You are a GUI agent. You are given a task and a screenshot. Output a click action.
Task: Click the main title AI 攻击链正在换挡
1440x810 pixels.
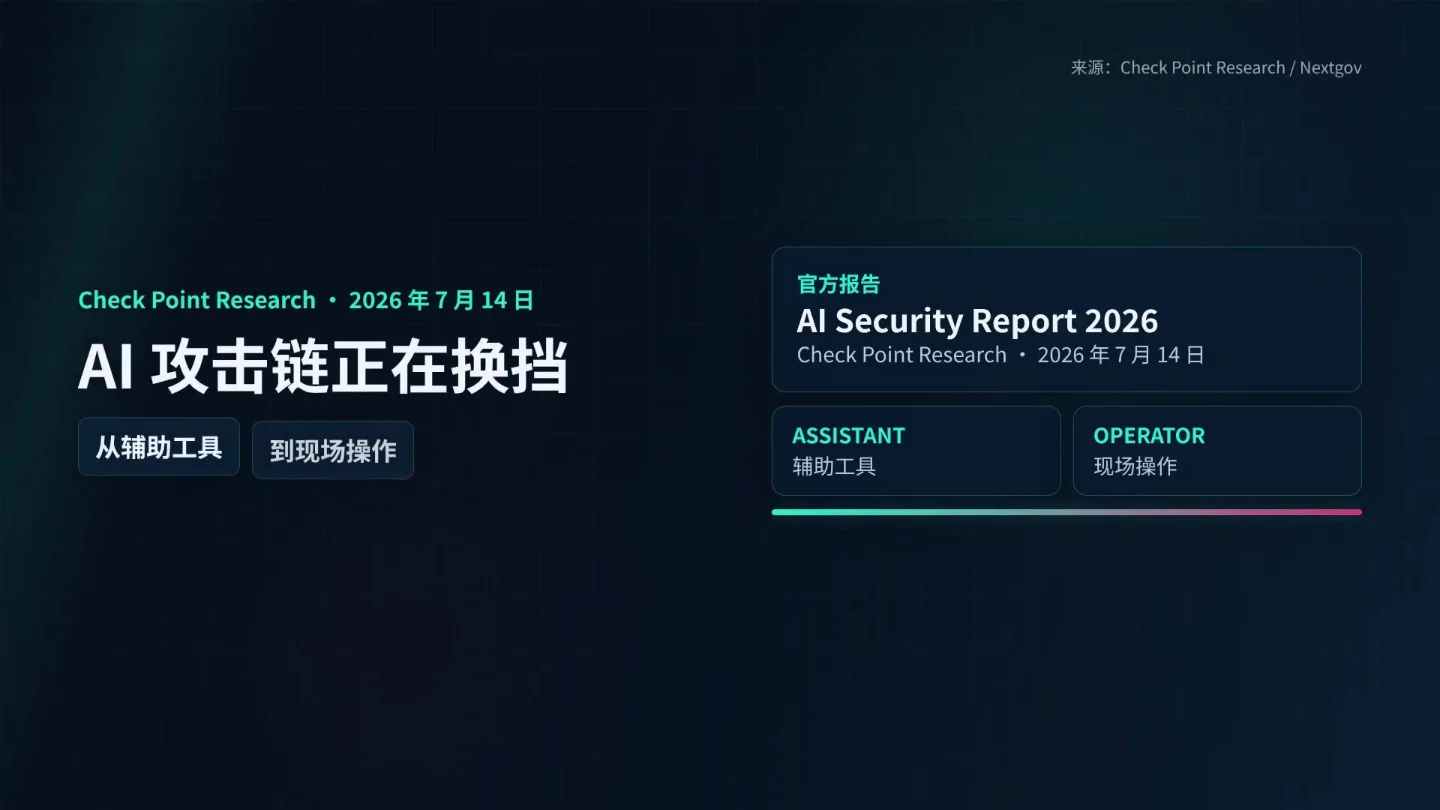pos(323,366)
